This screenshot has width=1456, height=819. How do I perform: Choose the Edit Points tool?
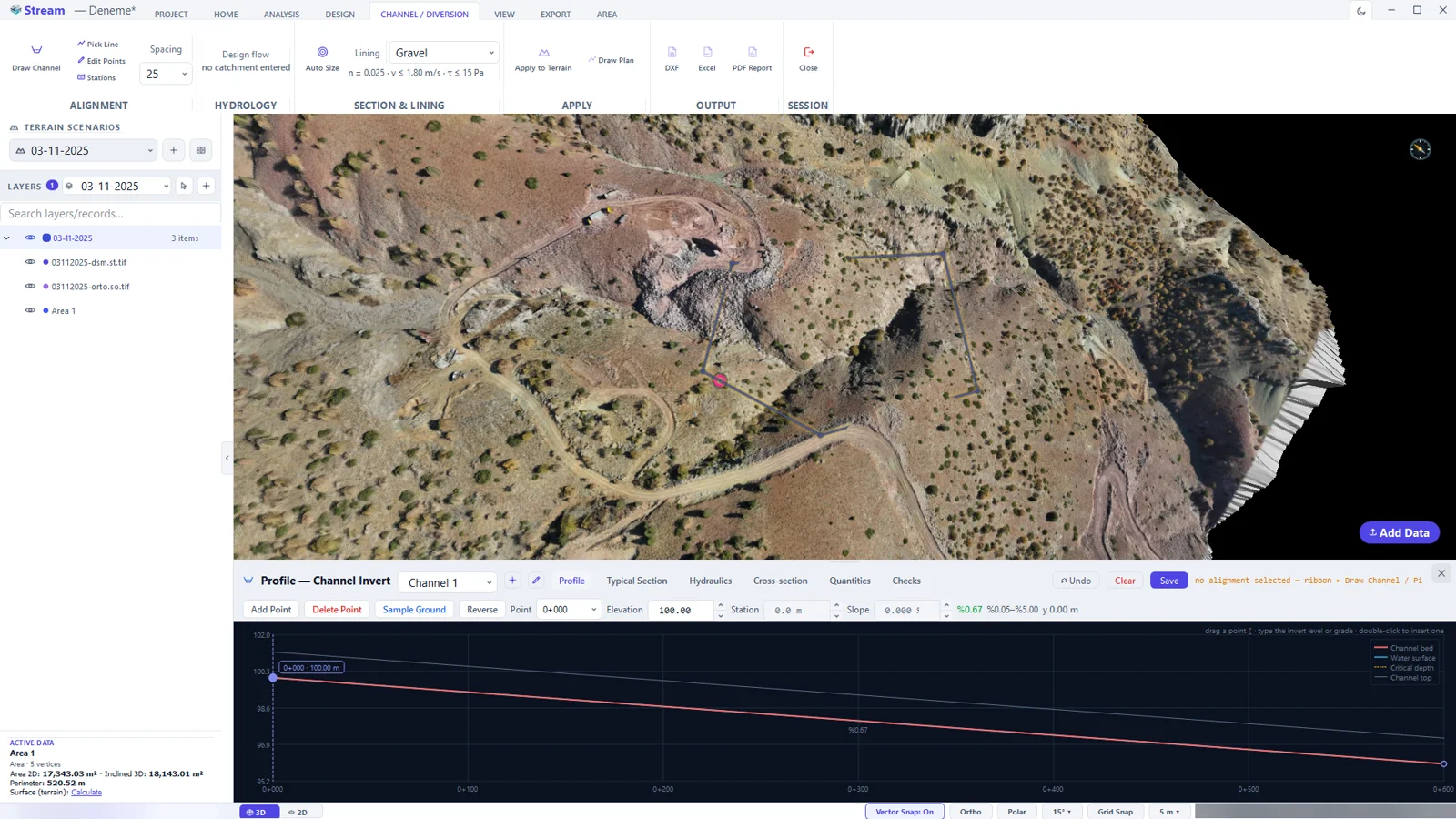tap(101, 61)
